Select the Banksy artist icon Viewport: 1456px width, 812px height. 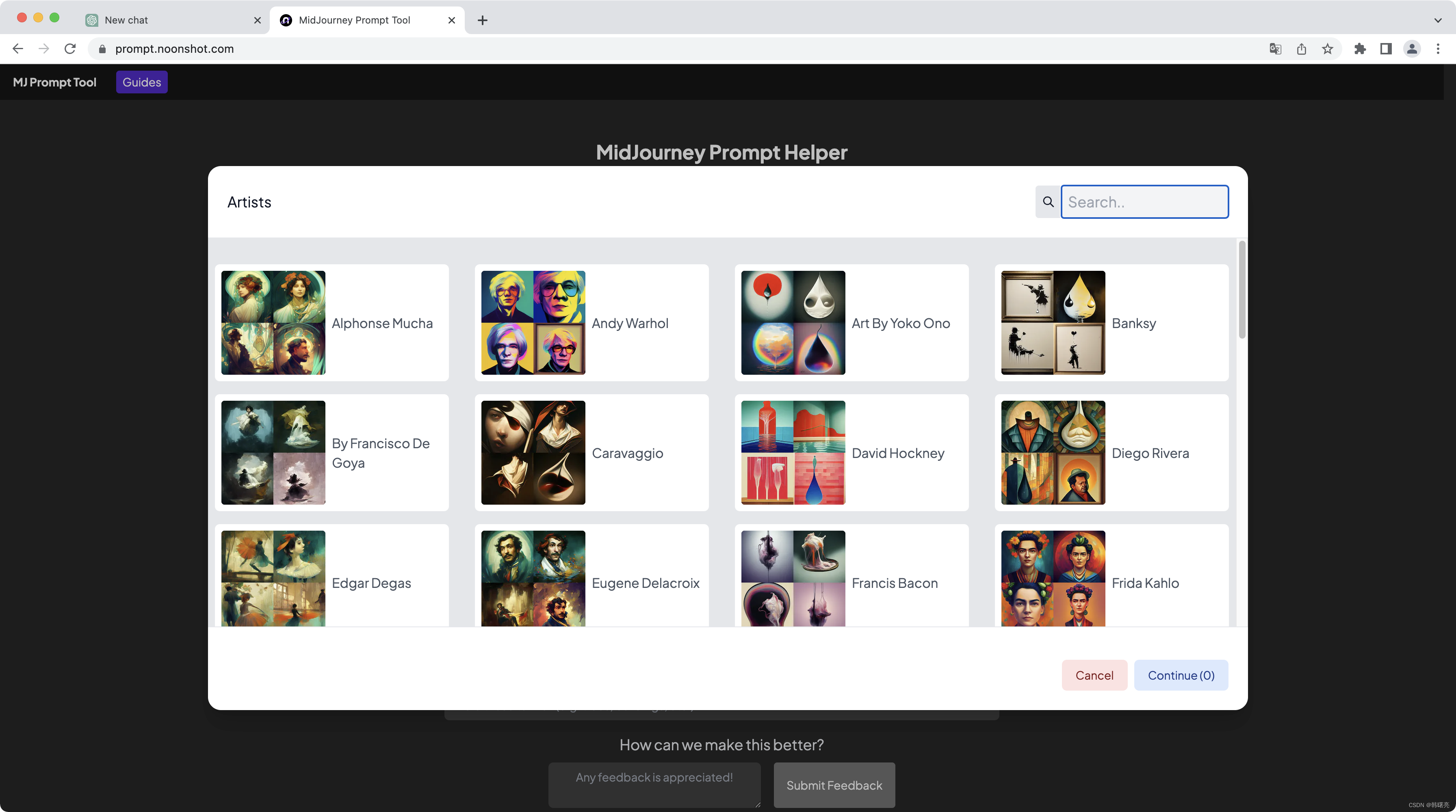point(1053,322)
